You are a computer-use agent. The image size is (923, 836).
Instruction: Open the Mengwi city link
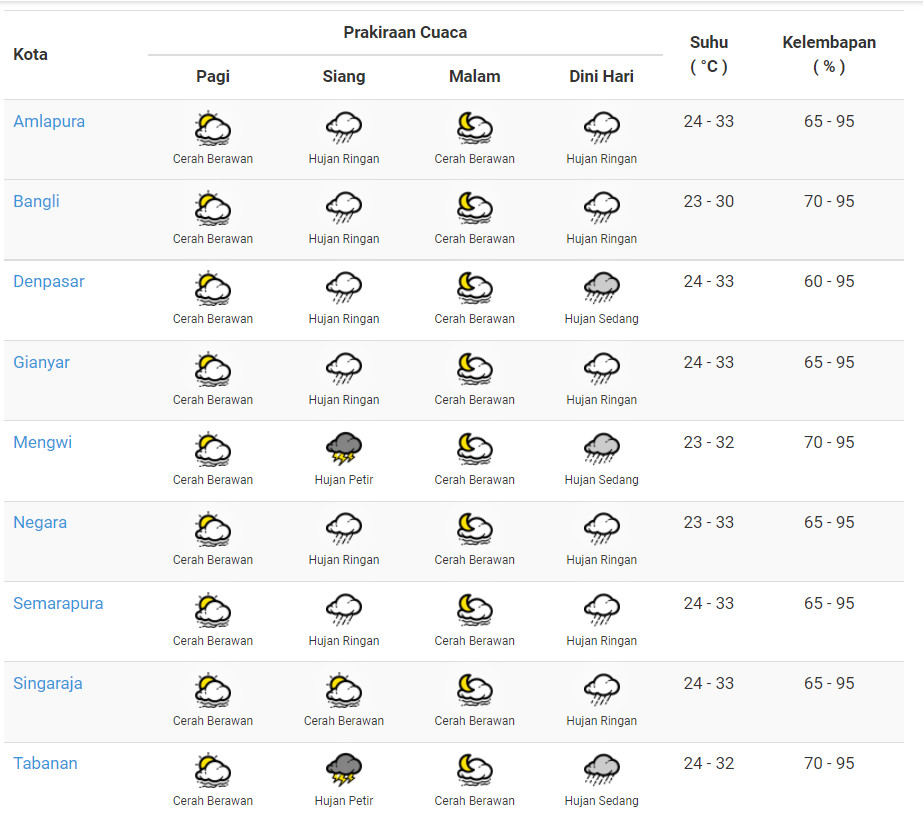pyautogui.click(x=42, y=442)
